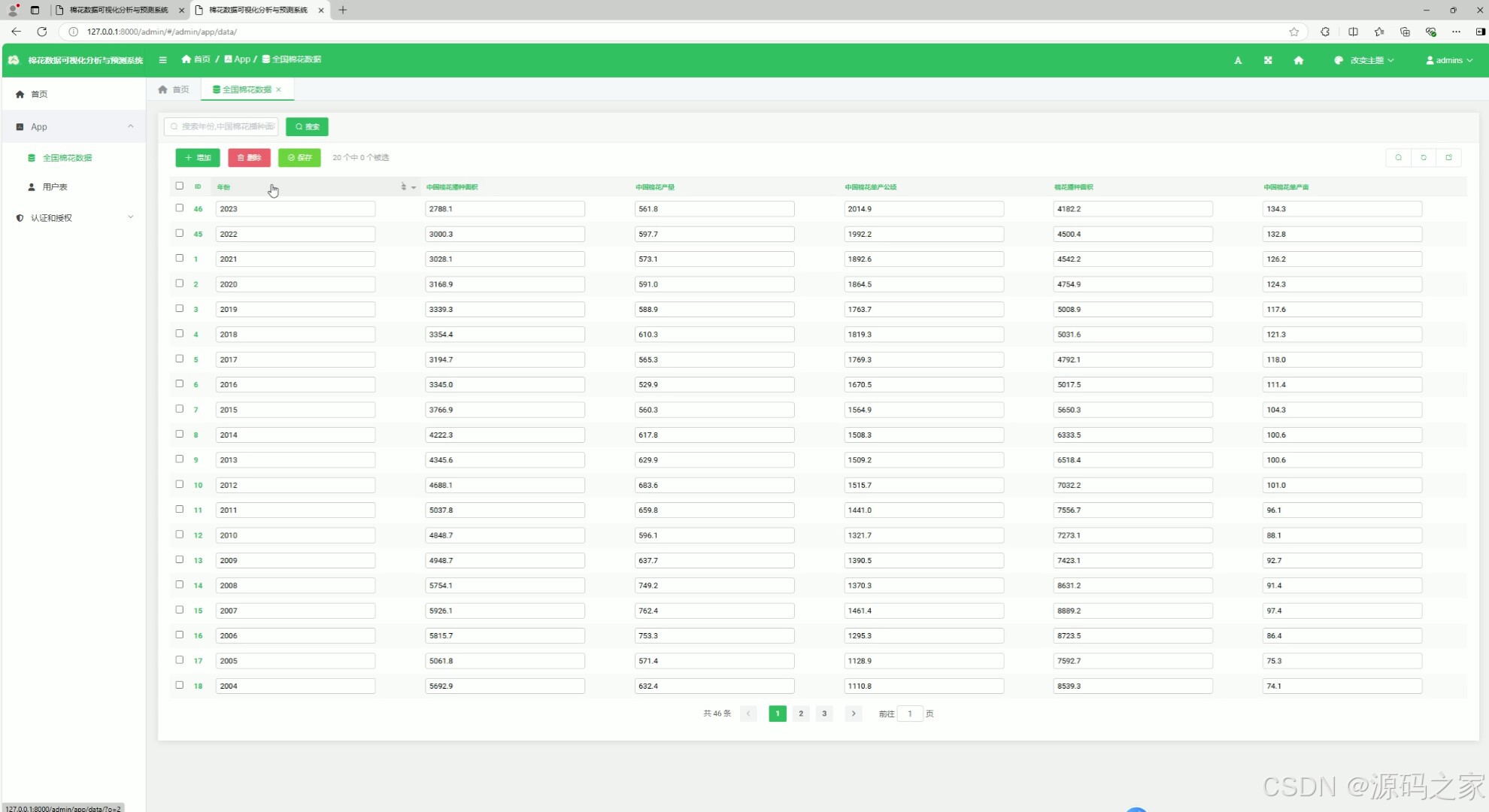This screenshot has height=812, width=1489.
Task: Click the green 增加 add button
Action: [x=198, y=157]
